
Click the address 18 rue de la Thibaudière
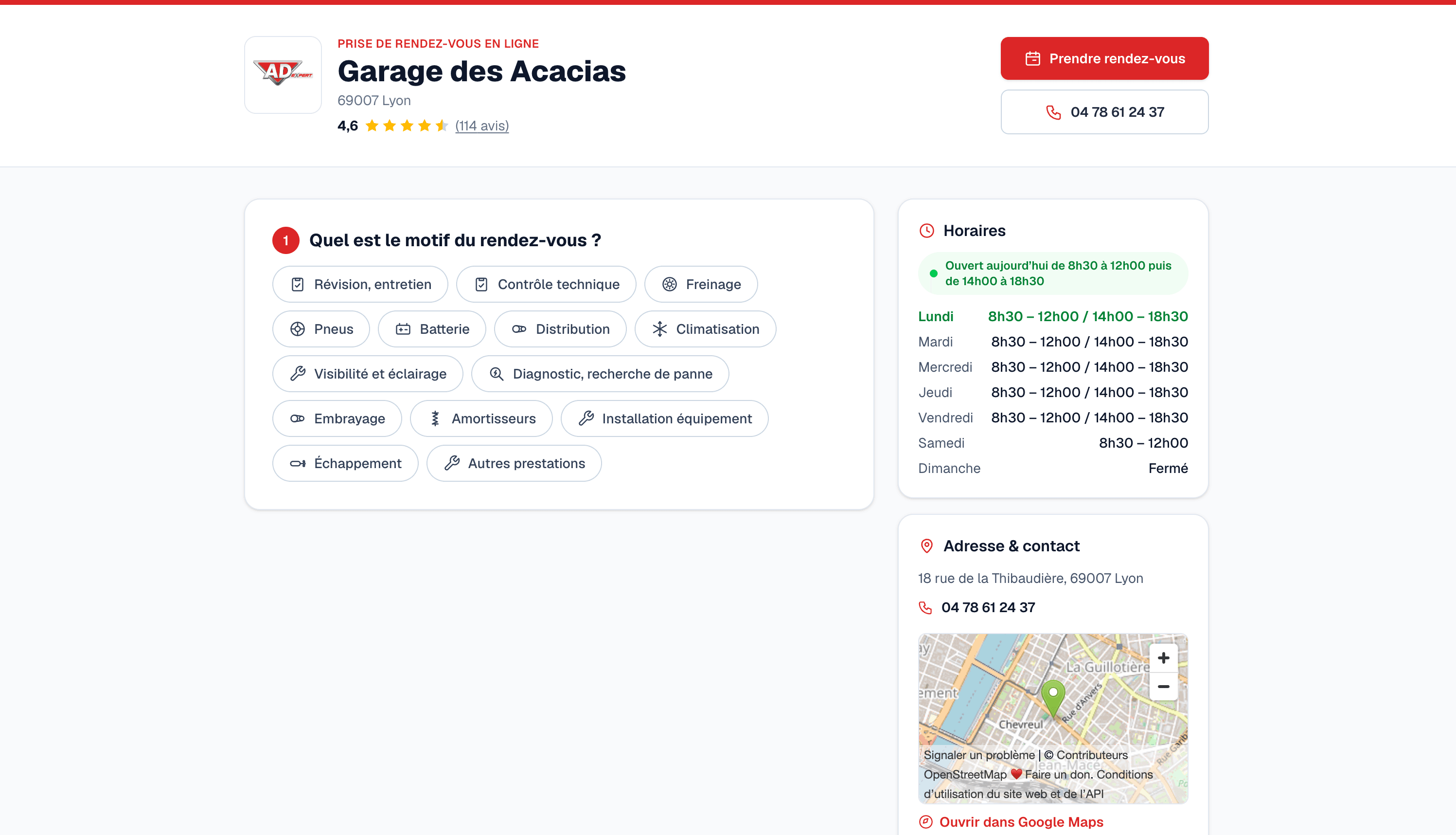[x=1030, y=579]
